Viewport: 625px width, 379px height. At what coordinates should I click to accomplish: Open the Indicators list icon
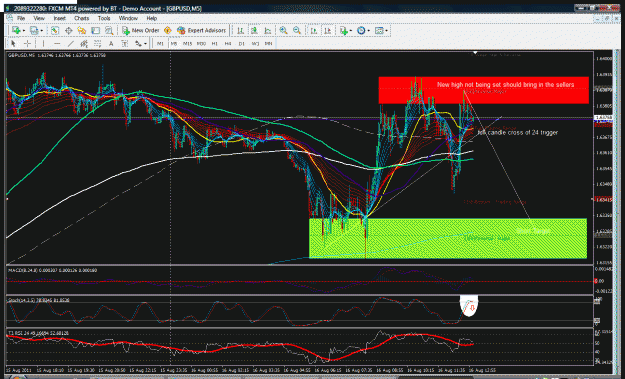343,30
